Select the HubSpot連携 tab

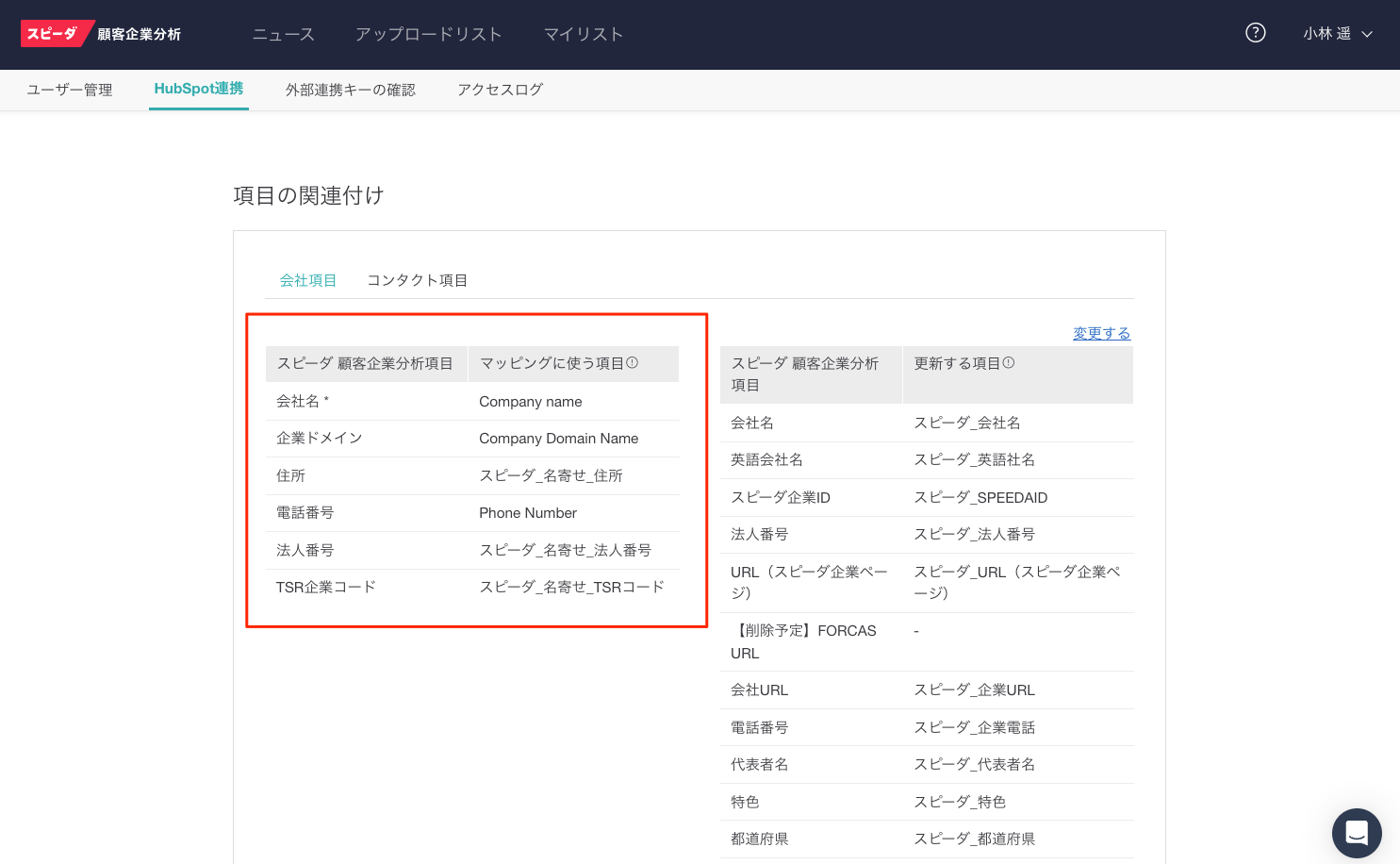198,89
